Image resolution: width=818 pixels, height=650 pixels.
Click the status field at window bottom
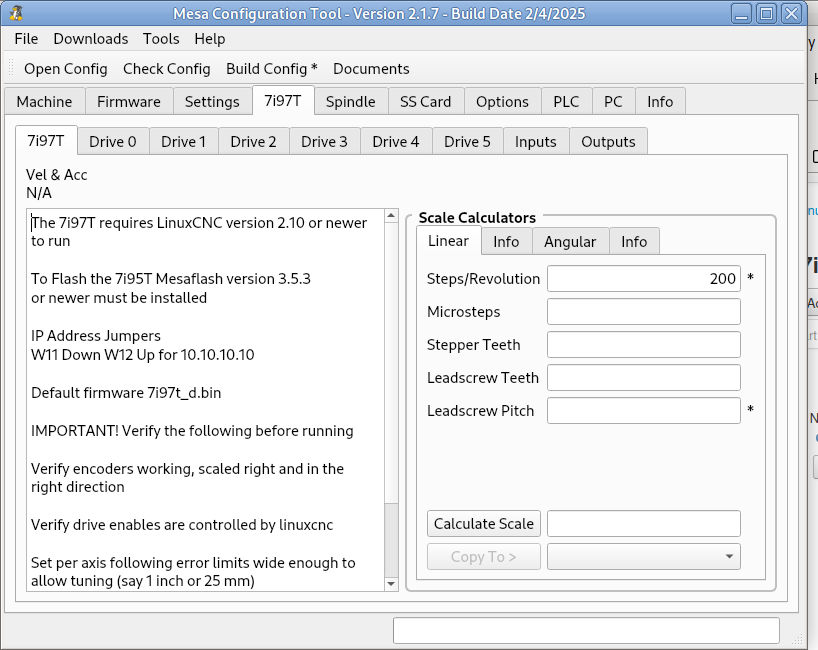[586, 631]
